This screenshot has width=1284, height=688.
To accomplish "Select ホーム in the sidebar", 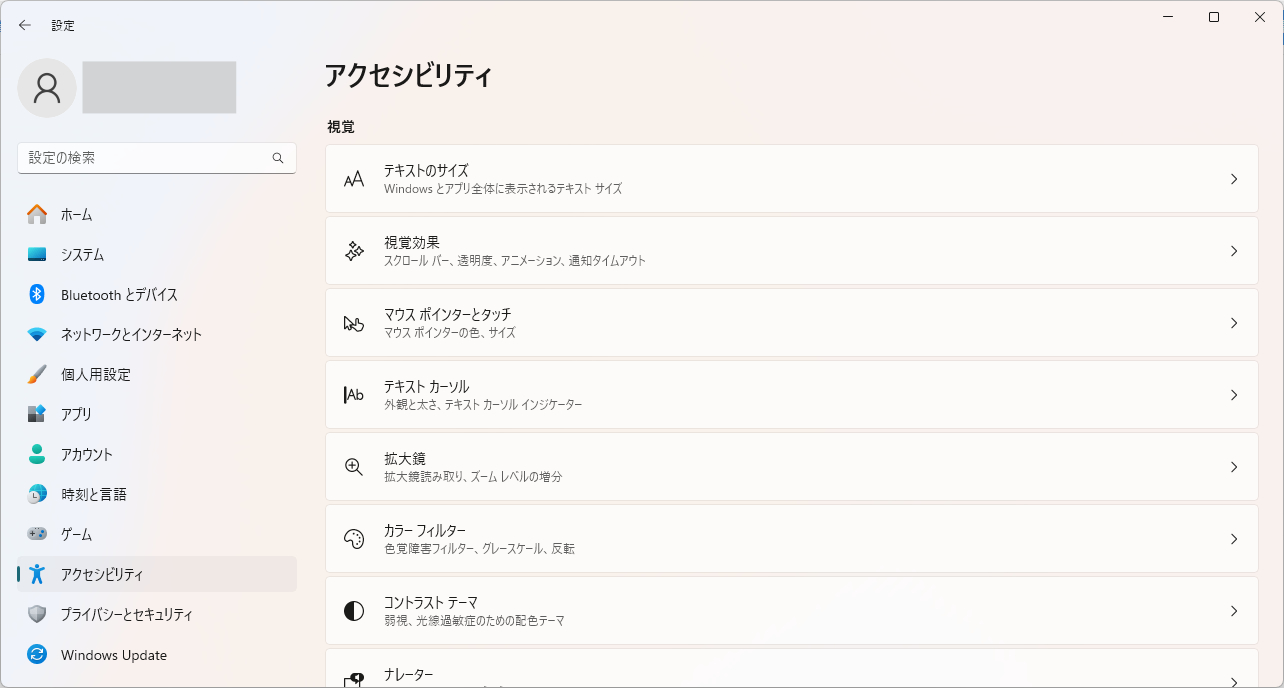I will (x=75, y=214).
